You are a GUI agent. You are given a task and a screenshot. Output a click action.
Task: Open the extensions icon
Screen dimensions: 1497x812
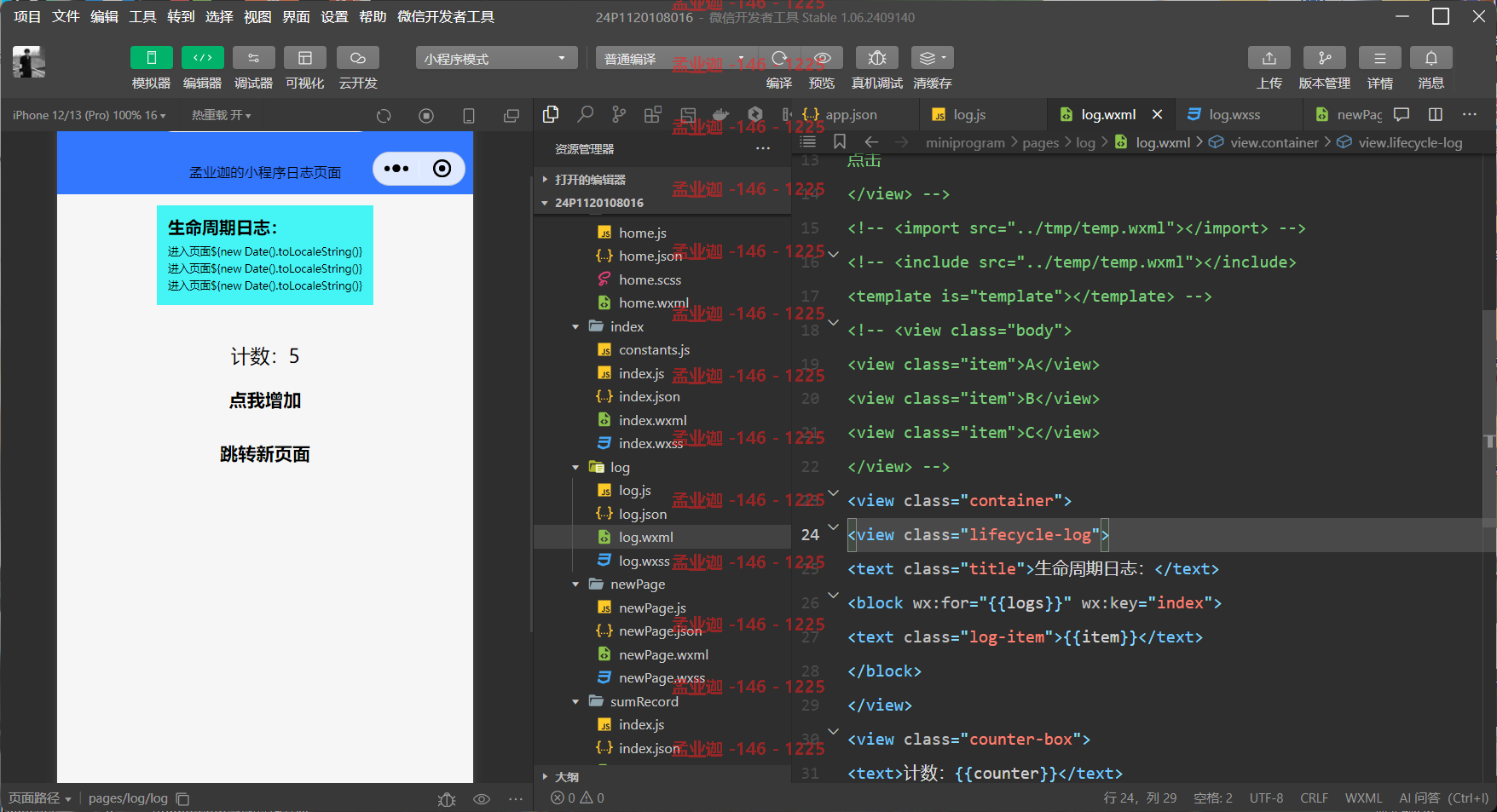coord(653,114)
